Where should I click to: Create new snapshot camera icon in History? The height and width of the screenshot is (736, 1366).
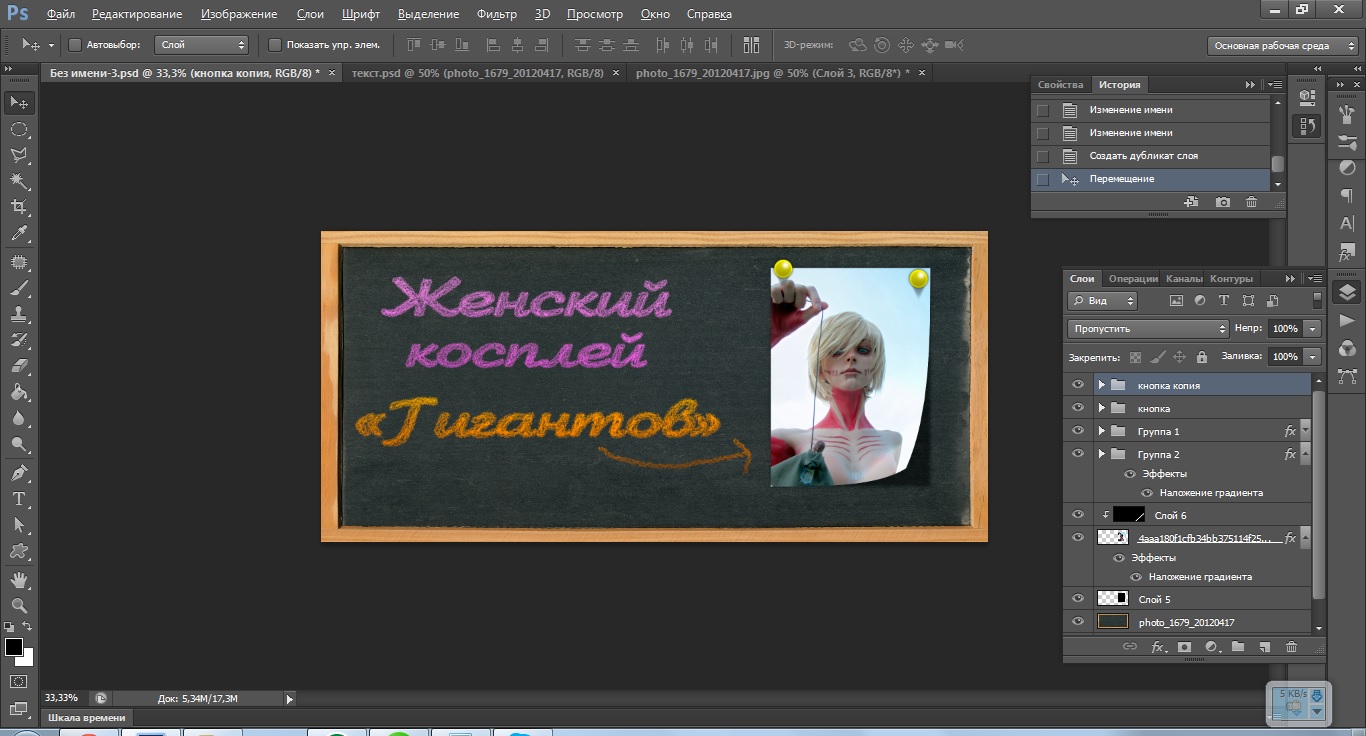point(1222,202)
